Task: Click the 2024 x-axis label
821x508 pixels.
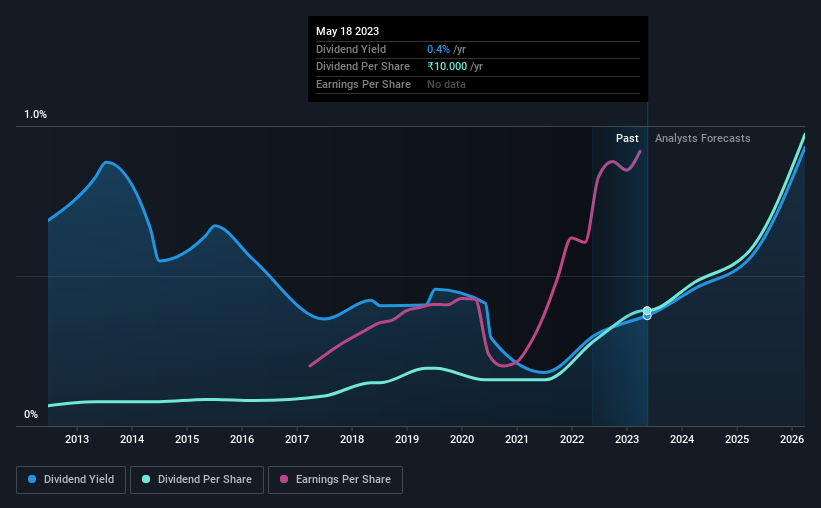Action: [682, 439]
